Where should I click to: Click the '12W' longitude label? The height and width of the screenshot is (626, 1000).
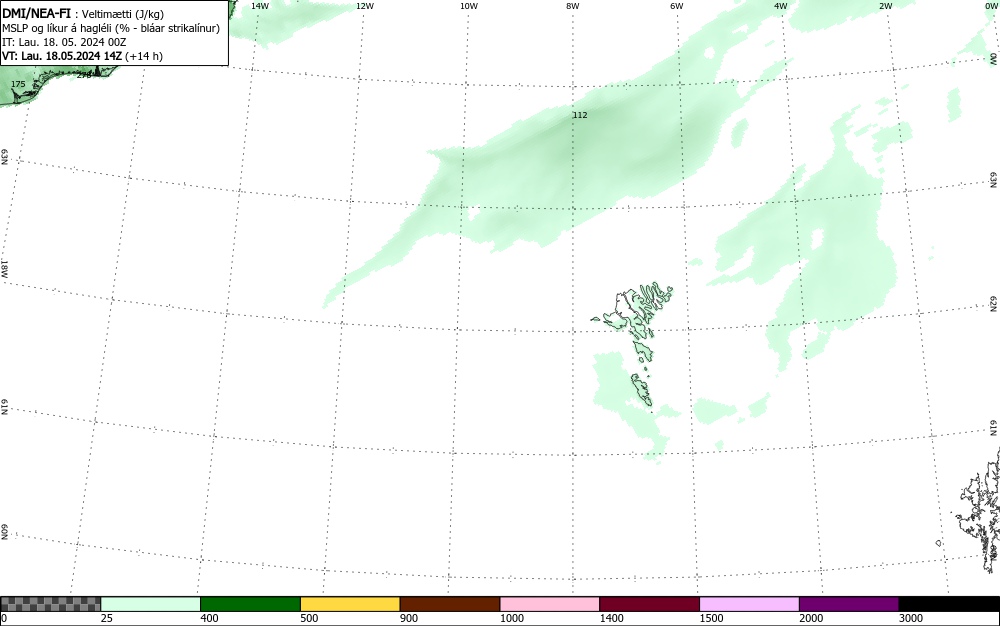[x=365, y=6]
